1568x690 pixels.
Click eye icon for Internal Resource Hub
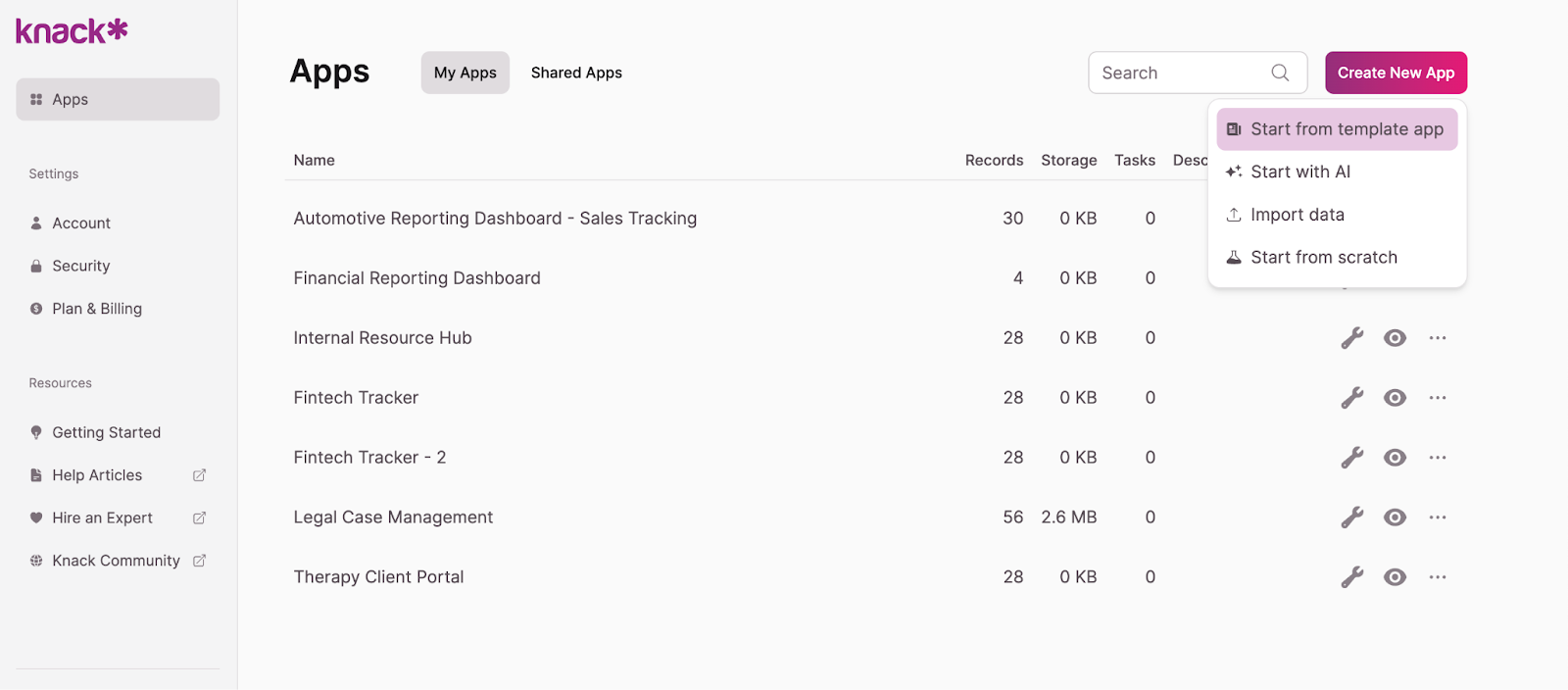[x=1395, y=338]
